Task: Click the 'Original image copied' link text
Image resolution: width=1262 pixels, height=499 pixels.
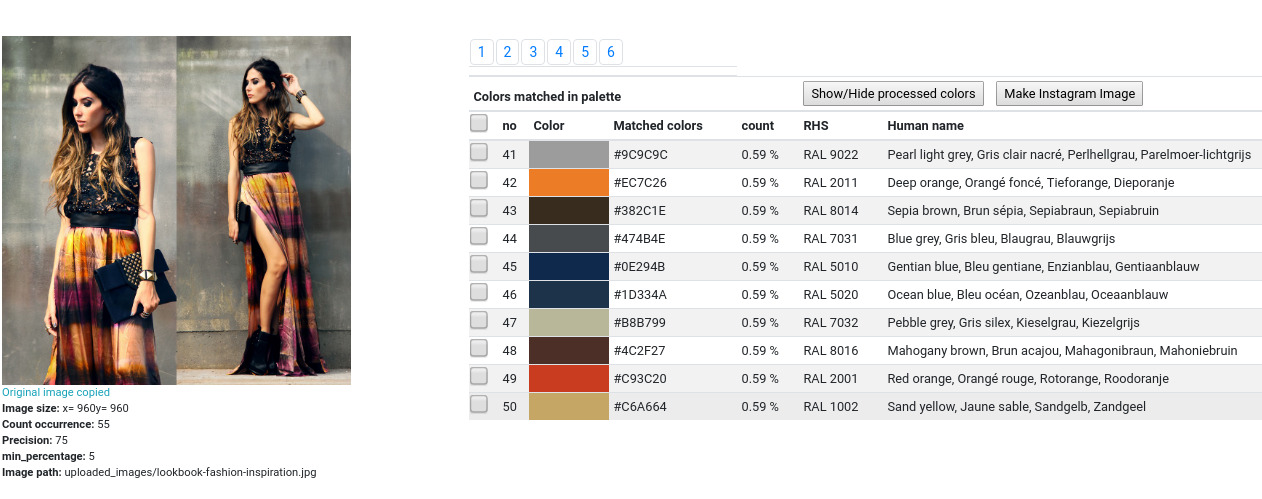Action: 56,393
